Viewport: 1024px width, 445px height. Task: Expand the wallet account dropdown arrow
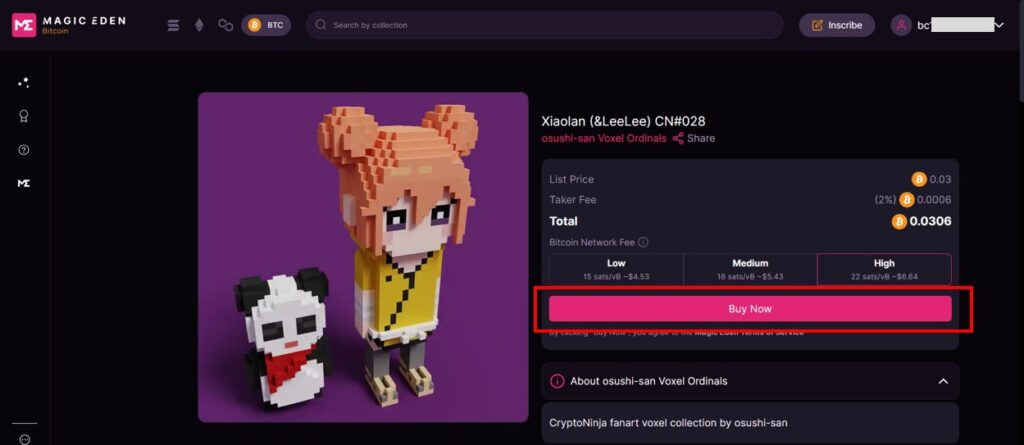pyautogui.click(x=999, y=25)
